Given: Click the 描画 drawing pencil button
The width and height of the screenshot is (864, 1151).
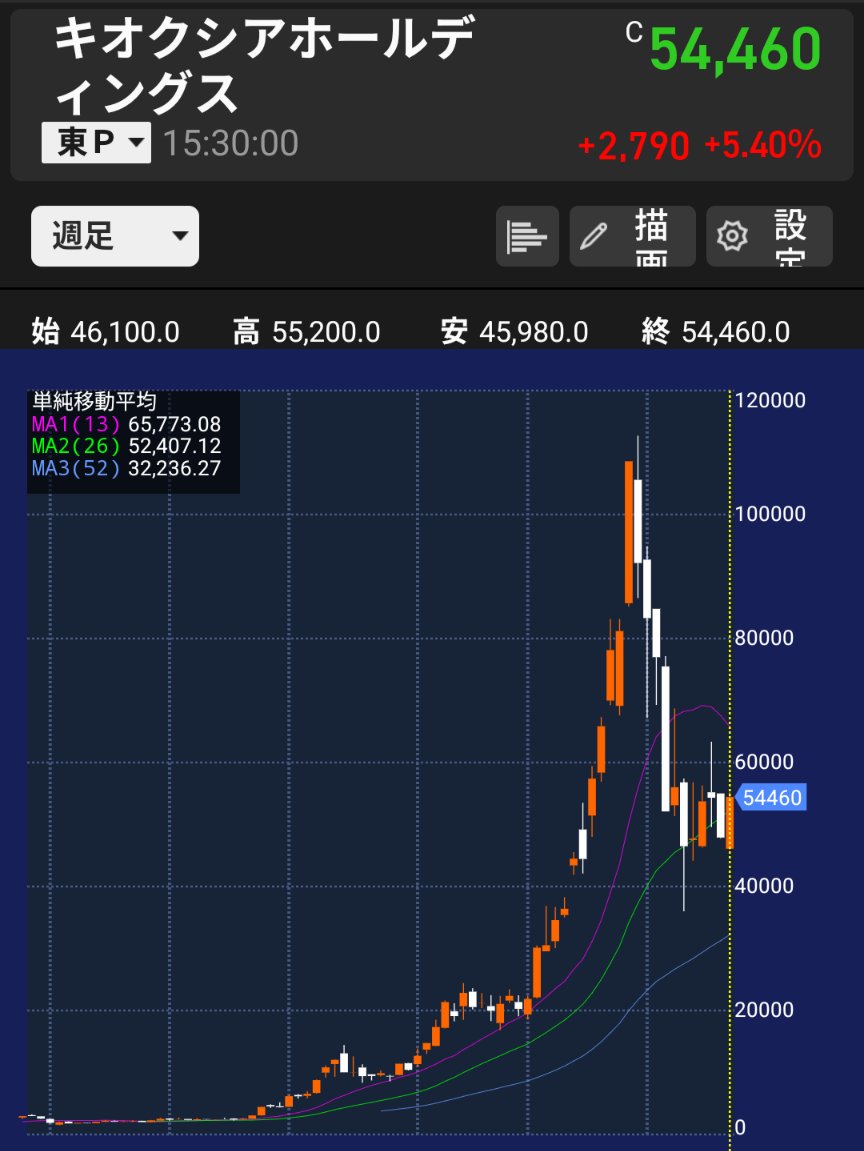Looking at the screenshot, I should click(x=632, y=236).
